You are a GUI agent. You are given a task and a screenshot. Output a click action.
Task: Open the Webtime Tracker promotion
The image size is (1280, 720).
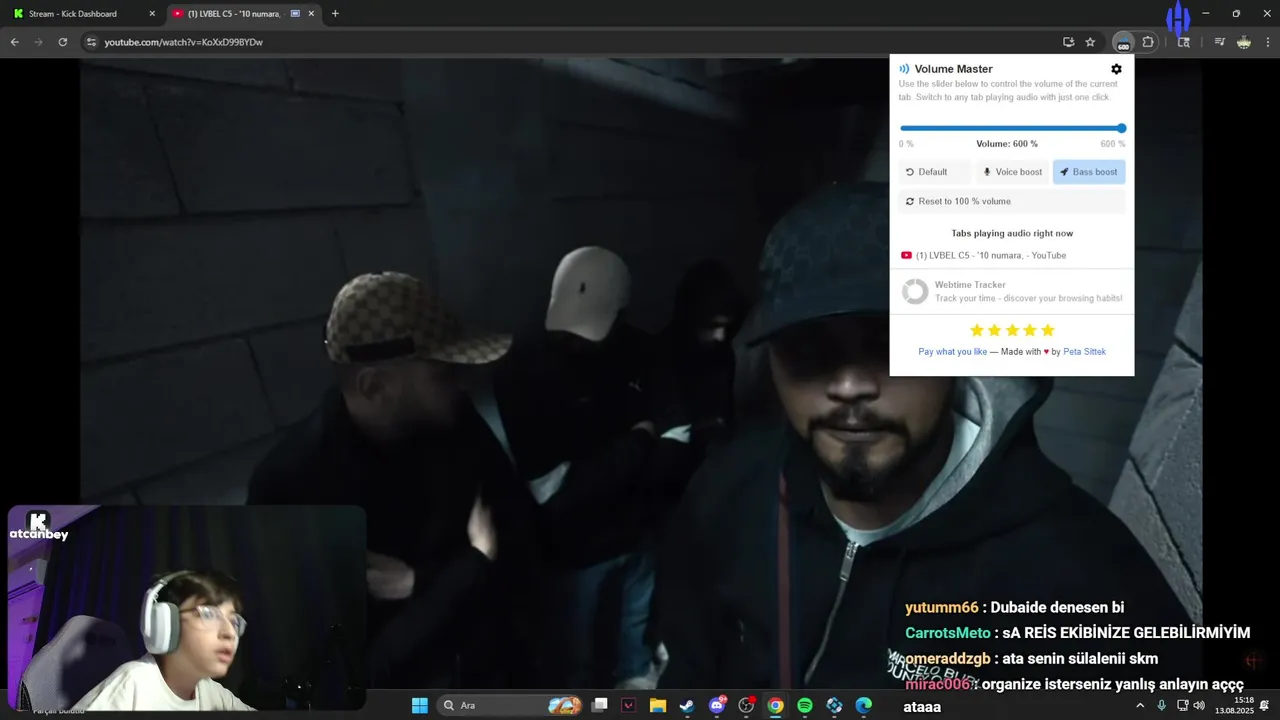point(1012,291)
